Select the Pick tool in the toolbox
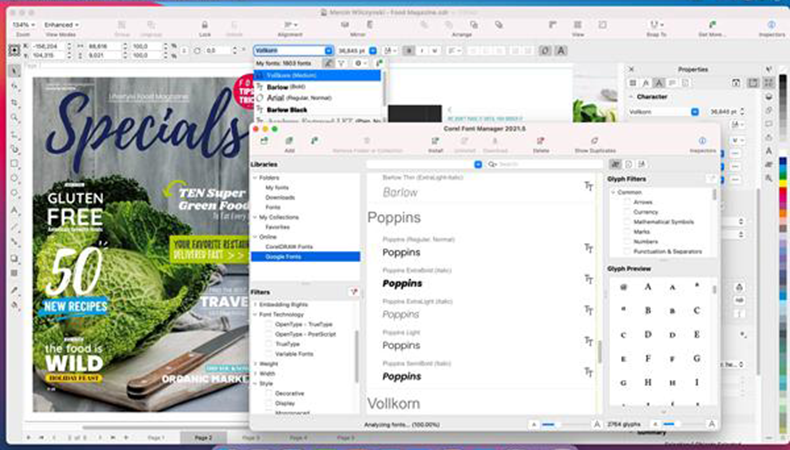790x450 pixels. tap(15, 71)
